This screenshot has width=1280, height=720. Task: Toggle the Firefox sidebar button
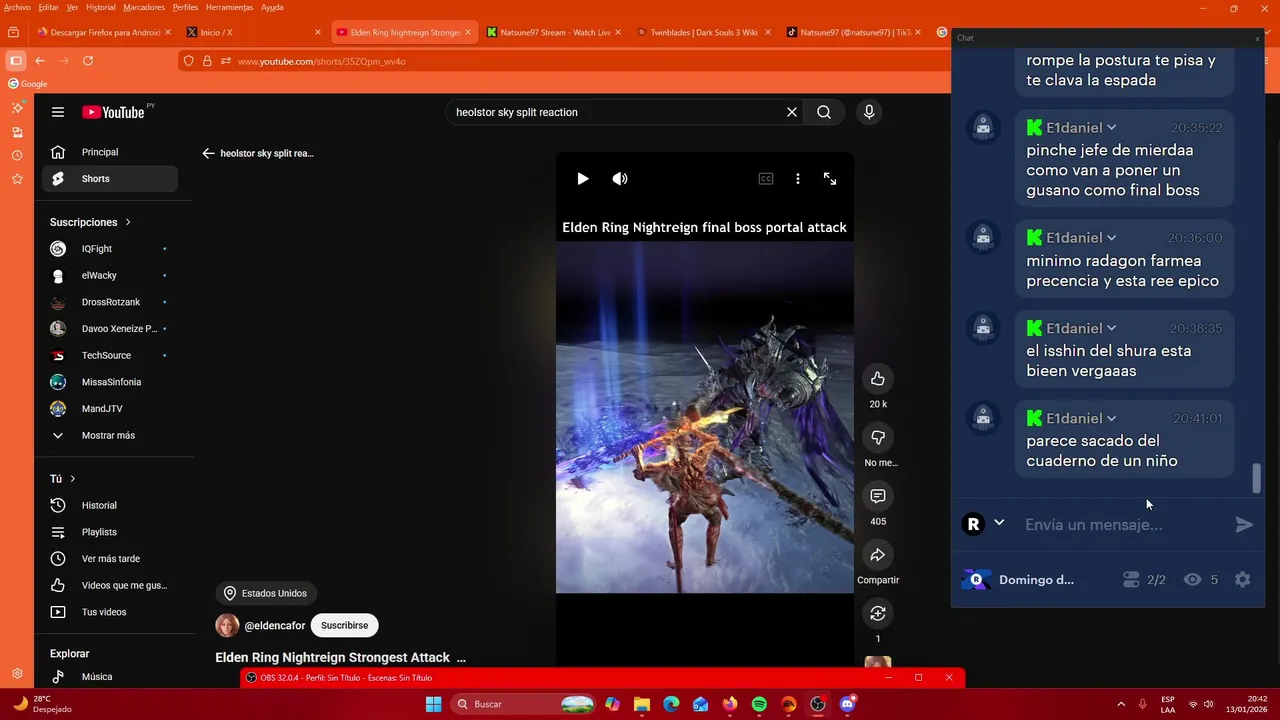pyautogui.click(x=15, y=61)
